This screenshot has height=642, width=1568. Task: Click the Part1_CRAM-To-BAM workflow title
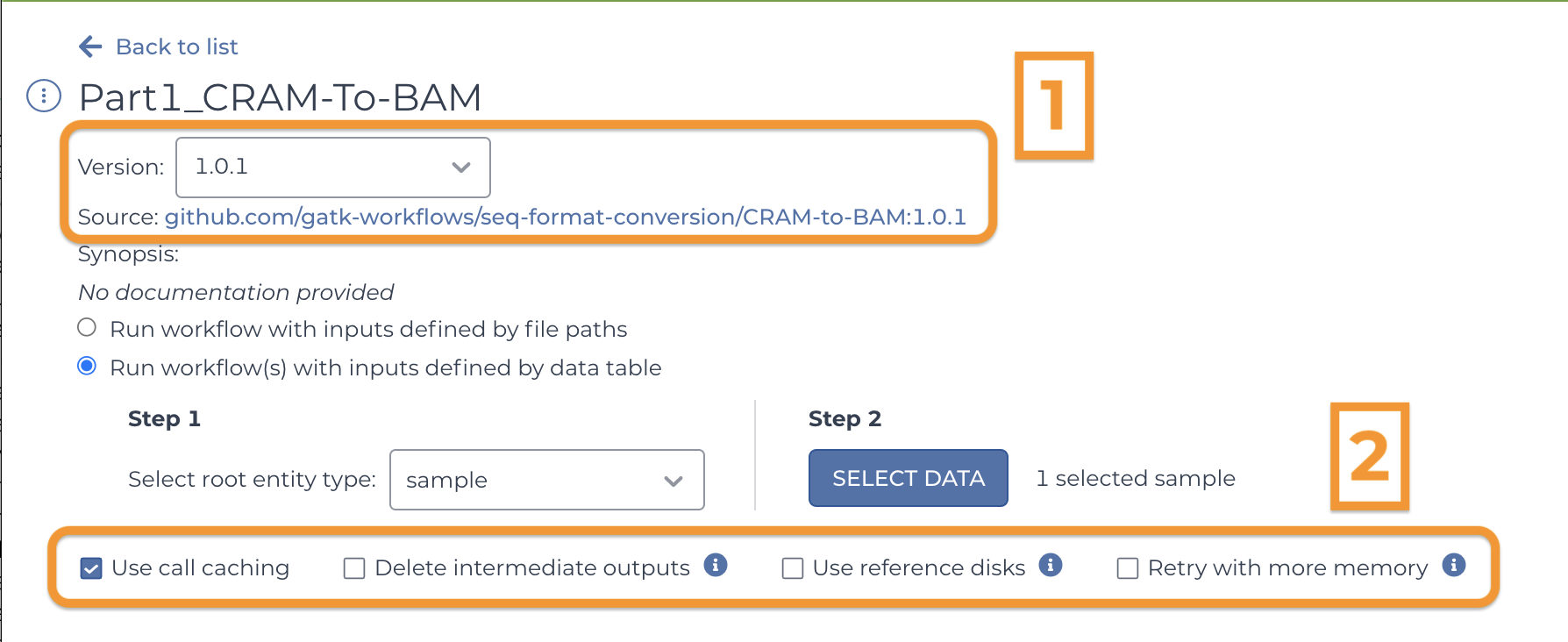pyautogui.click(x=281, y=96)
